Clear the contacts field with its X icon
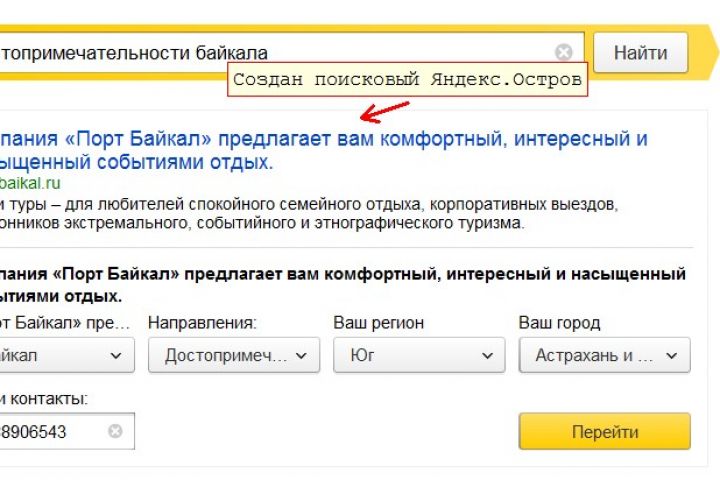Image resolution: width=720 pixels, height=480 pixels. (115, 431)
